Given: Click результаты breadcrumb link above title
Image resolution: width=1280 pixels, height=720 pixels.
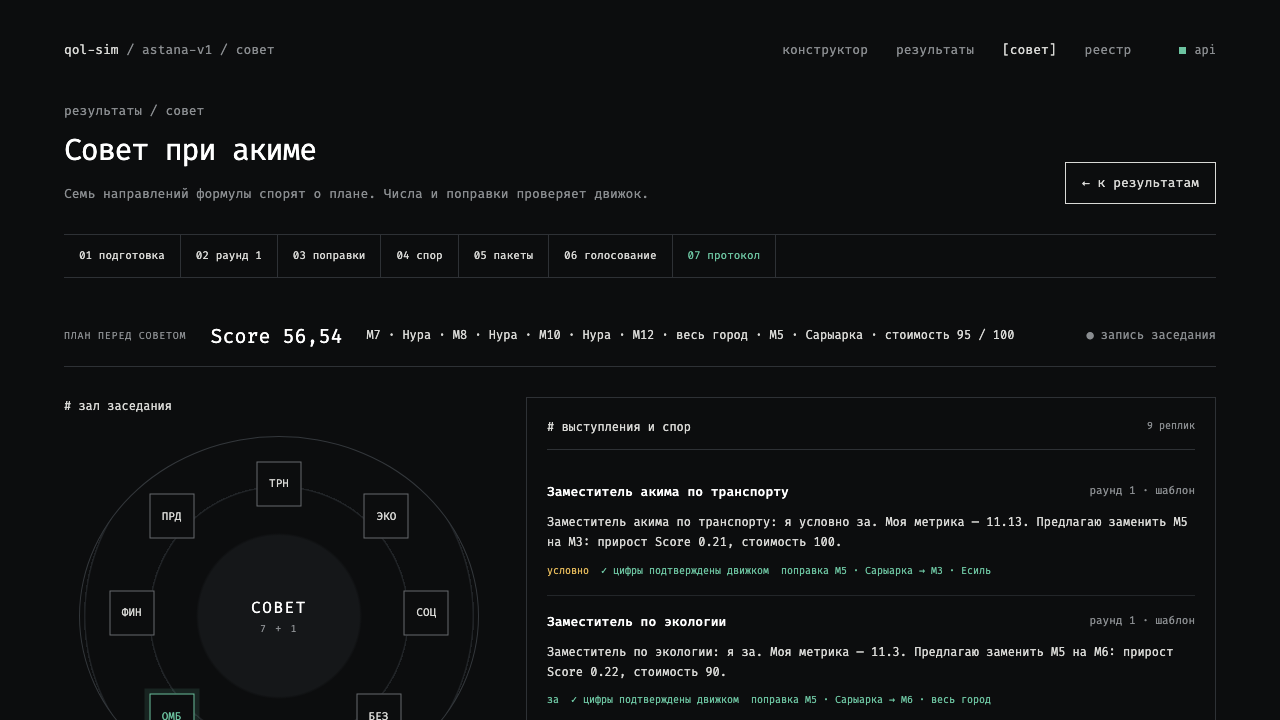Looking at the screenshot, I should (x=103, y=111).
